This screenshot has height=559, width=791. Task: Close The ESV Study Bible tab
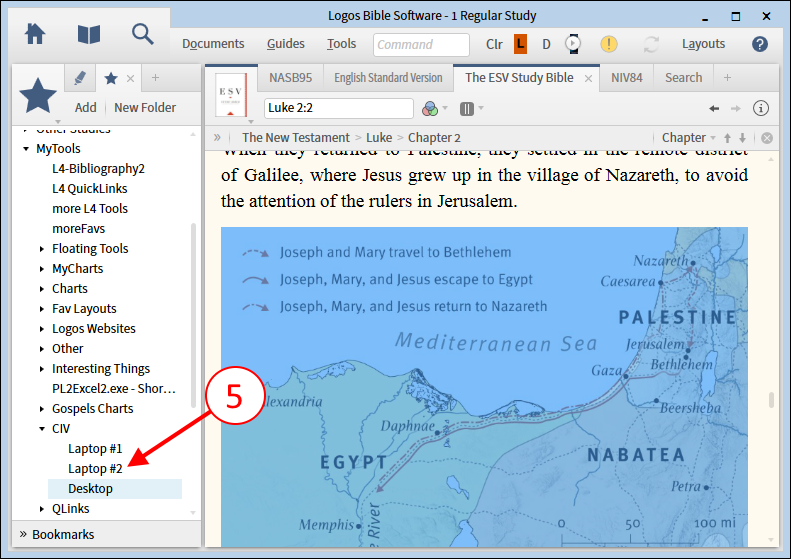588,79
